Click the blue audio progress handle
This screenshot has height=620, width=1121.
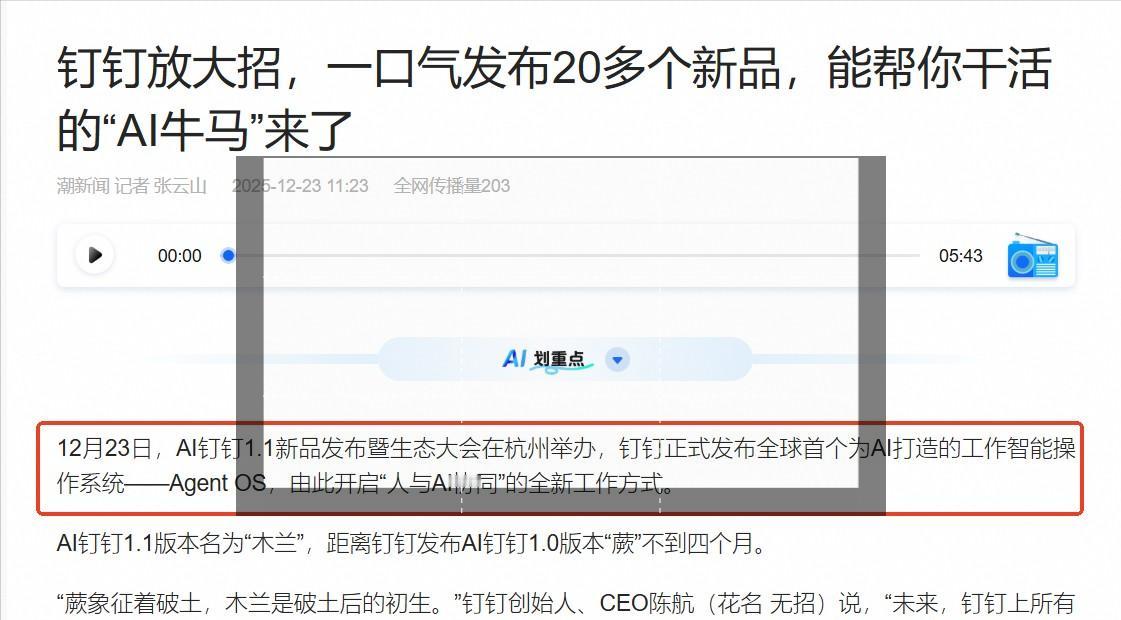click(x=228, y=255)
